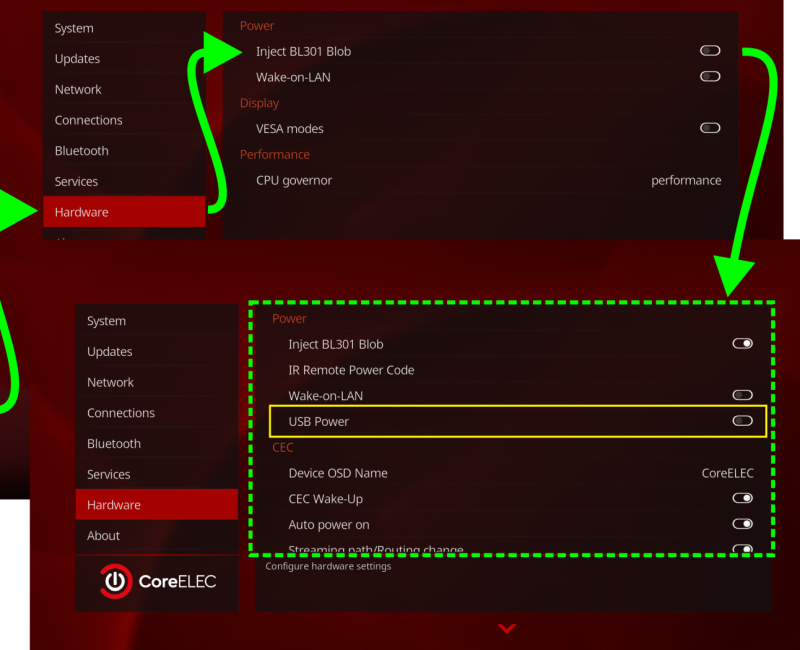Click the CoreELEC power logo icon
The width and height of the screenshot is (800, 650).
(x=116, y=581)
